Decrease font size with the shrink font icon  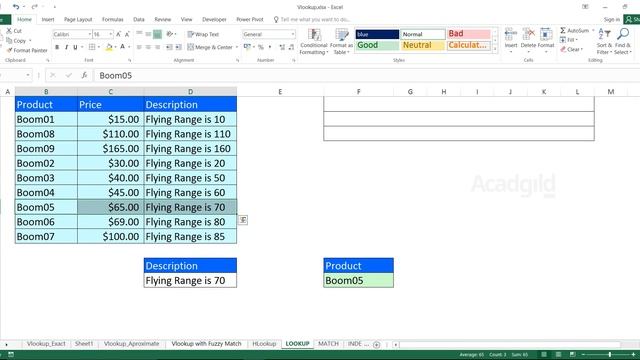point(127,34)
